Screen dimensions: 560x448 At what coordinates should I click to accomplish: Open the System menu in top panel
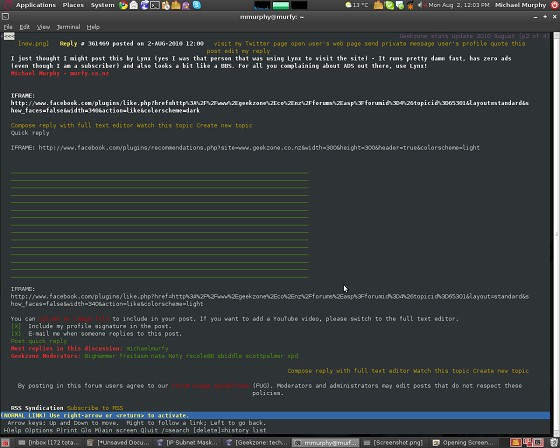pos(102,5)
